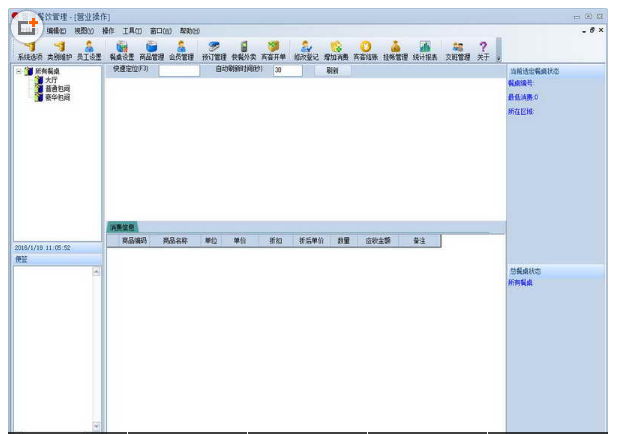Image resolution: width=618 pixels, height=434 pixels.
Task: Open the 帮助 menu
Action: [x=190, y=31]
